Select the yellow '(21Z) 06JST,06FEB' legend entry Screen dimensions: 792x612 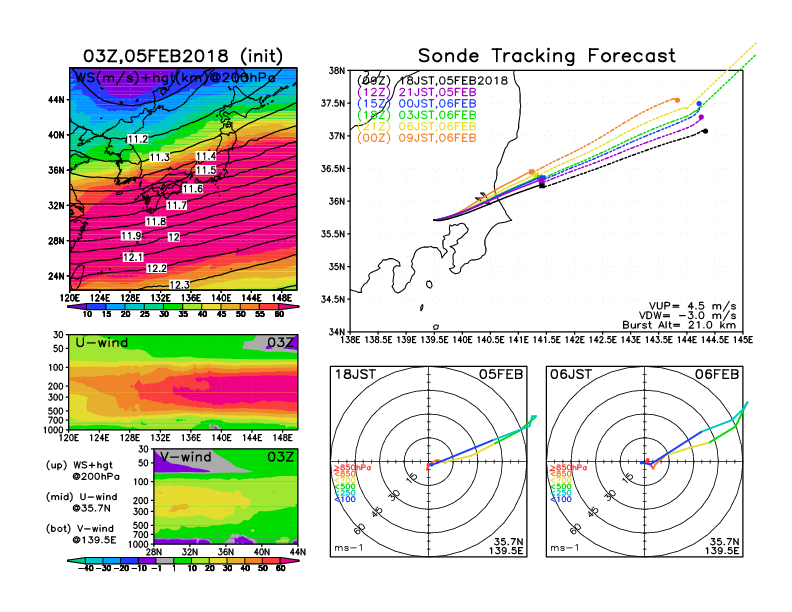pyautogui.click(x=416, y=126)
